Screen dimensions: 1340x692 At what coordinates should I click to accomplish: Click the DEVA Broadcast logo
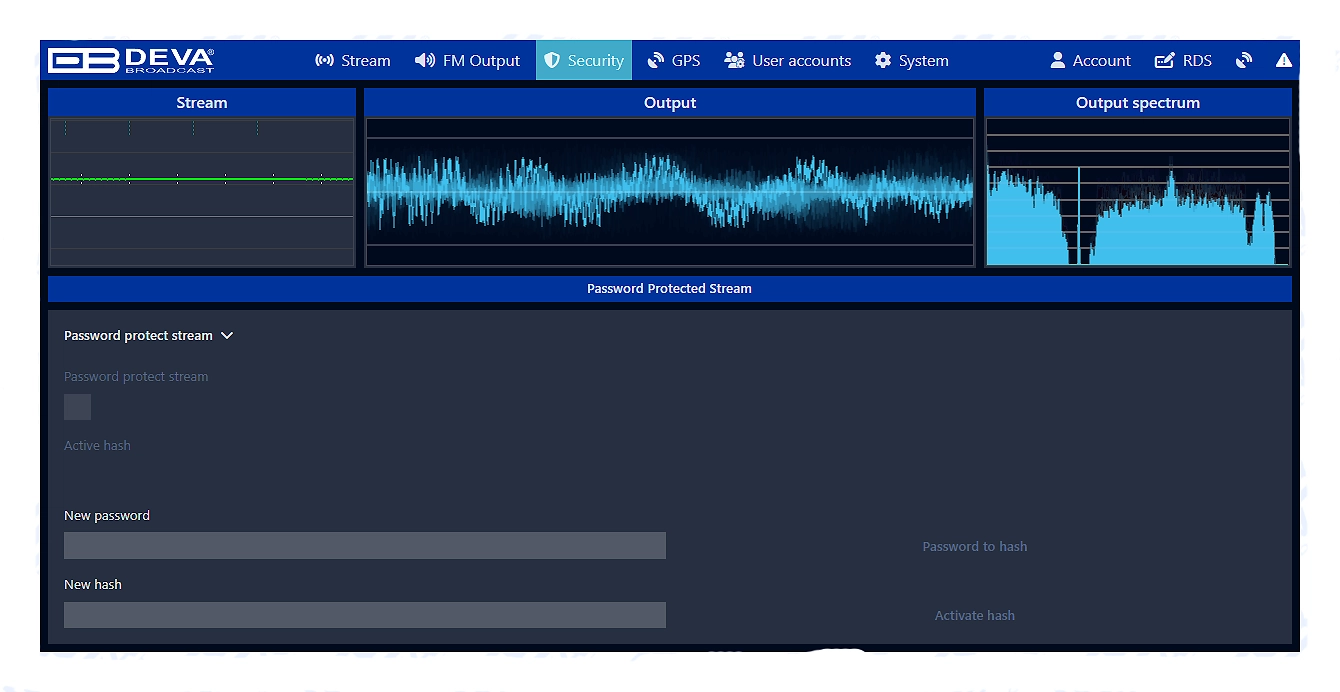pos(131,61)
